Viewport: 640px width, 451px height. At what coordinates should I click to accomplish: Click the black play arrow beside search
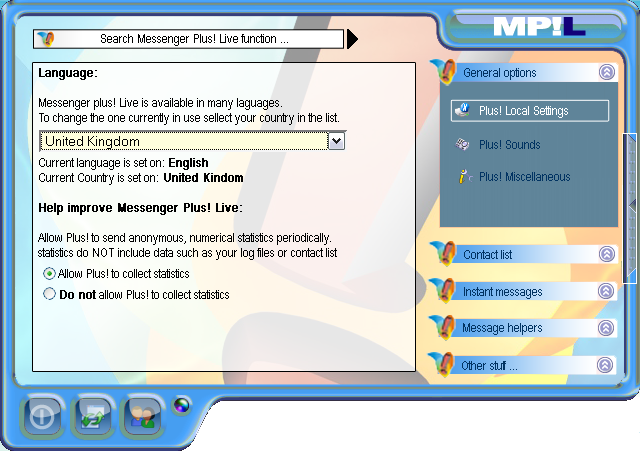click(x=352, y=39)
